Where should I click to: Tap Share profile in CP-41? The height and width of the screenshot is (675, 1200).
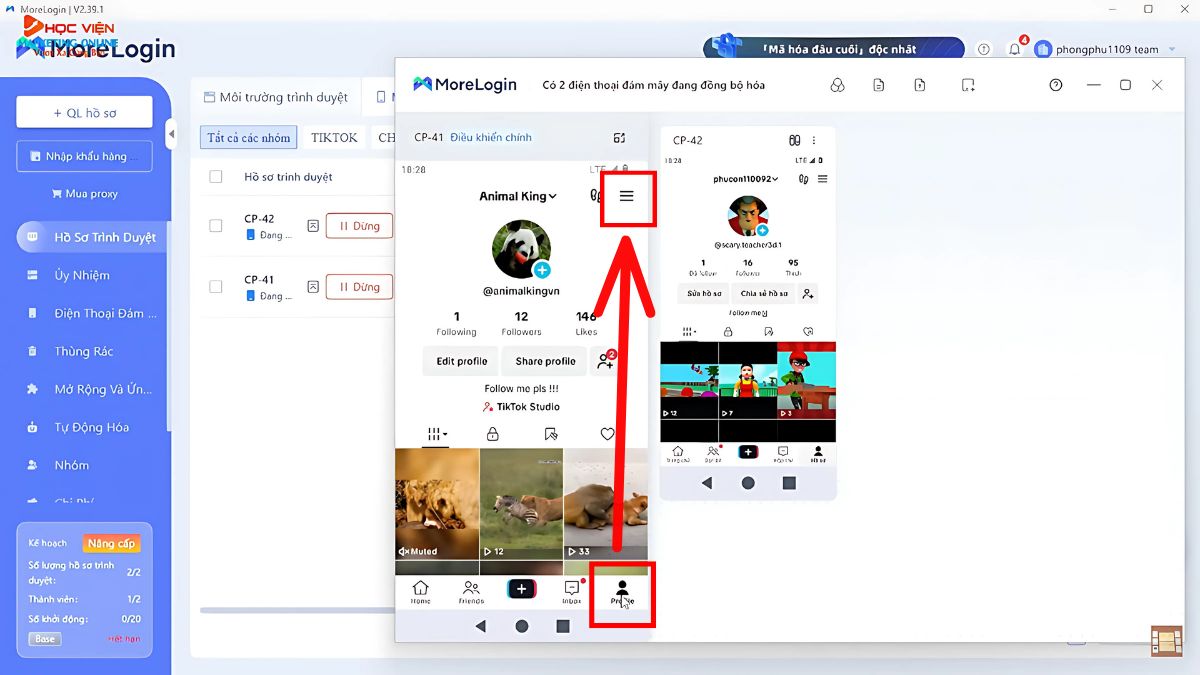tap(546, 361)
